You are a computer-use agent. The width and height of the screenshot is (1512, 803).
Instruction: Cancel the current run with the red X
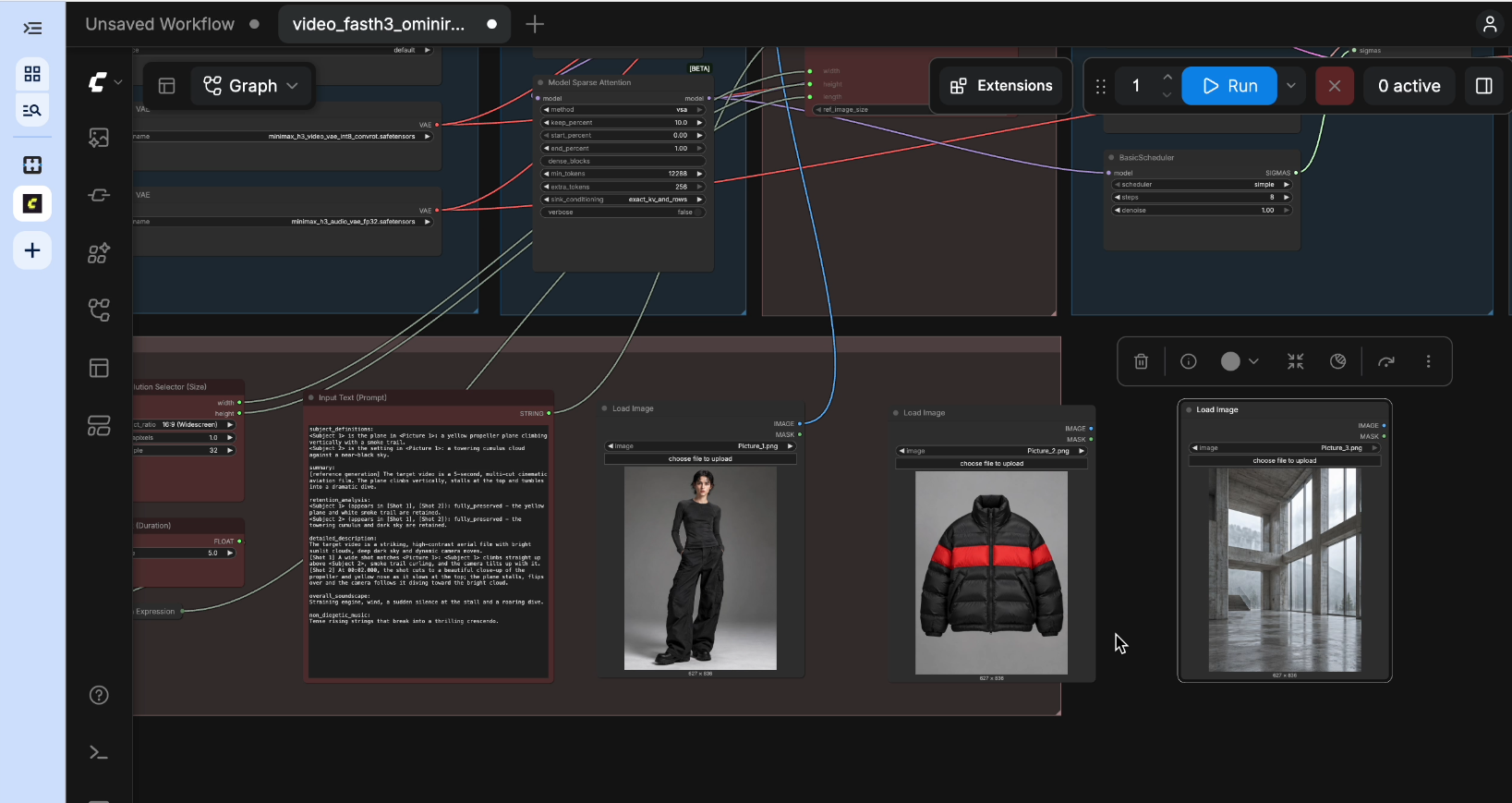pyautogui.click(x=1335, y=86)
